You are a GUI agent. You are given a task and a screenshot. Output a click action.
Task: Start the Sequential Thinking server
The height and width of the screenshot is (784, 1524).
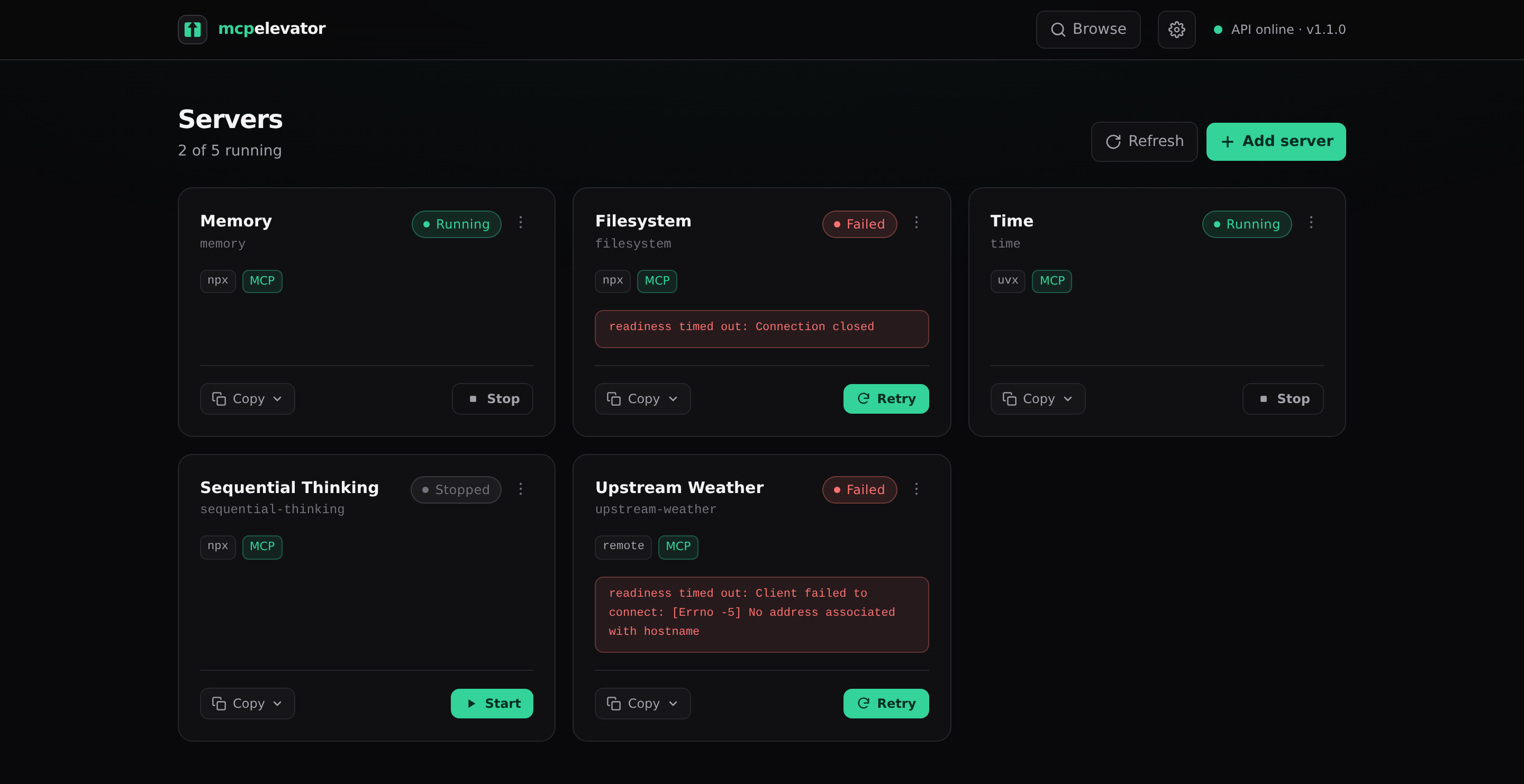(492, 703)
